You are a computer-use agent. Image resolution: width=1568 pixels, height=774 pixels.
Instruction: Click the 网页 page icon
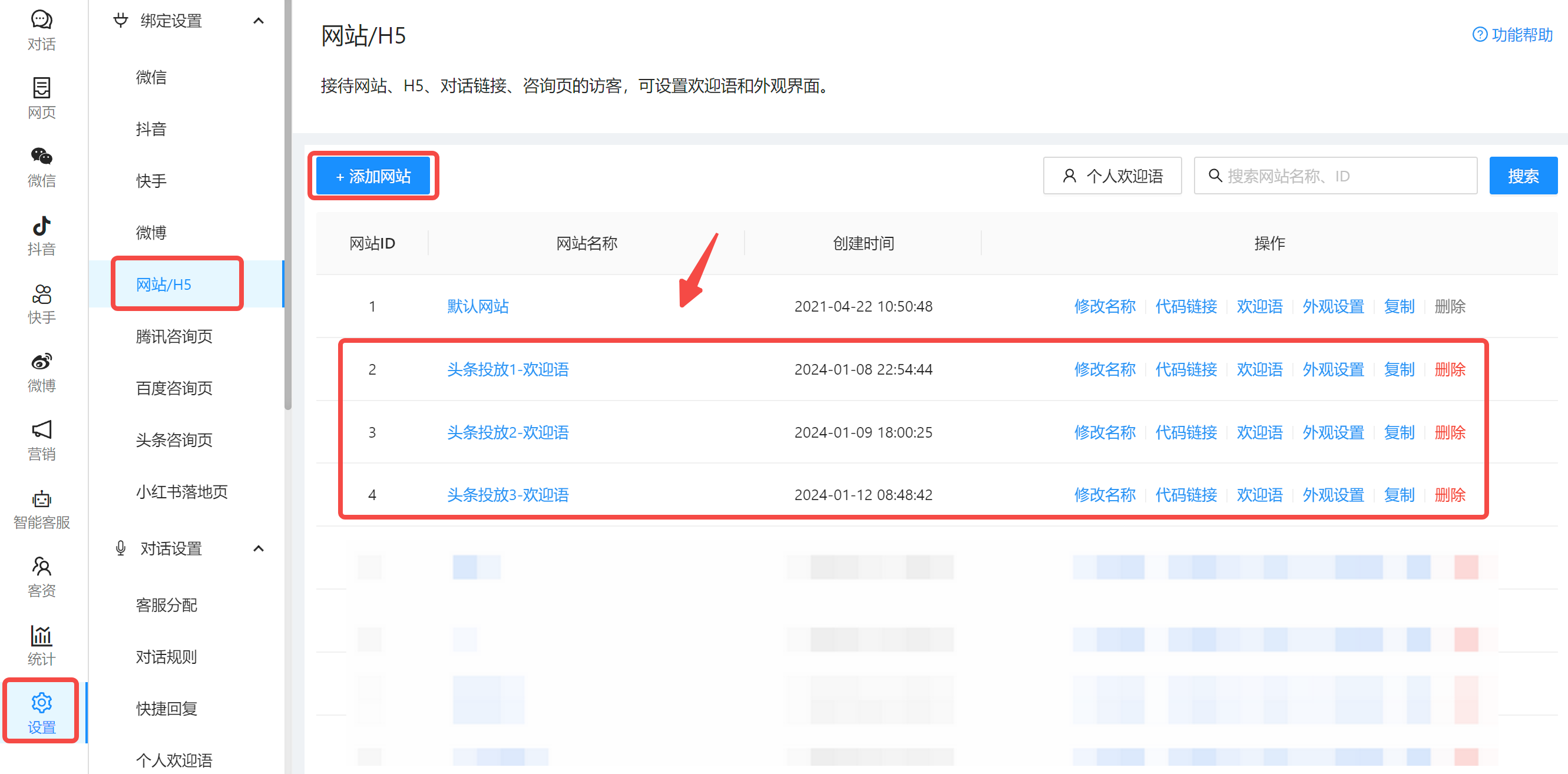click(41, 88)
